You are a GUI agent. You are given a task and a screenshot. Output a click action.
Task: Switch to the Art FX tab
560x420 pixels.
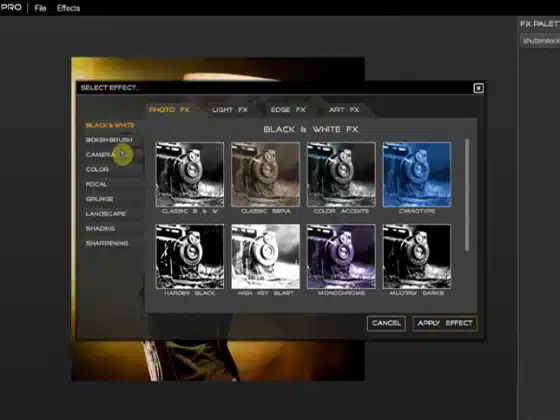pyautogui.click(x=344, y=110)
